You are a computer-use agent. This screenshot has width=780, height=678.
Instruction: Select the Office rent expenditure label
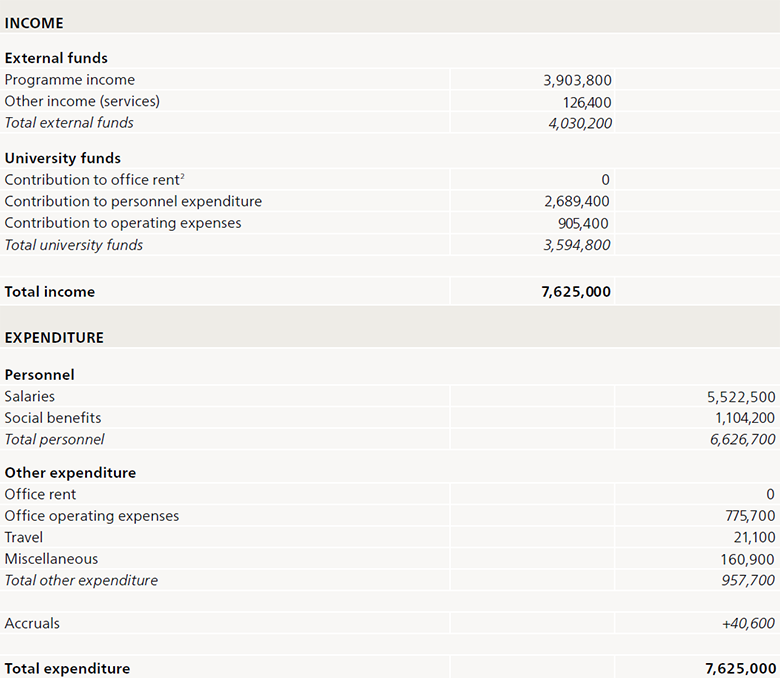(x=40, y=494)
